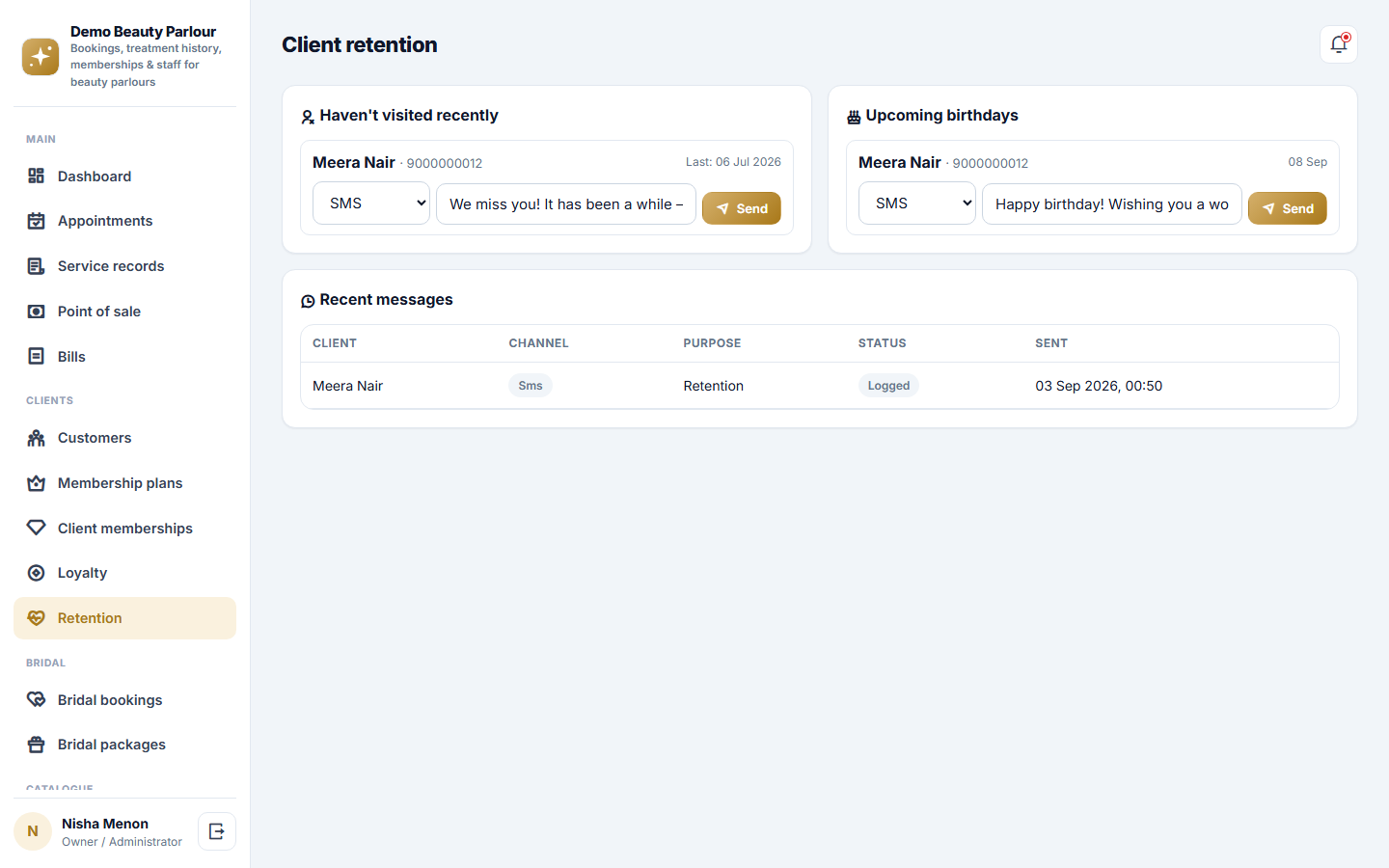This screenshot has width=1389, height=868.
Task: Click the Service records icon
Action: click(x=37, y=266)
